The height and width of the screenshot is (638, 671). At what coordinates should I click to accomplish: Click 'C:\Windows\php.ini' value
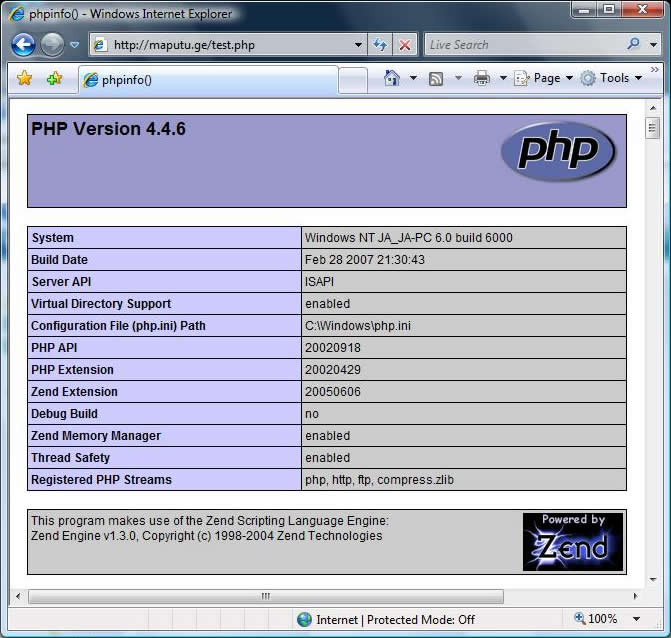(x=358, y=326)
